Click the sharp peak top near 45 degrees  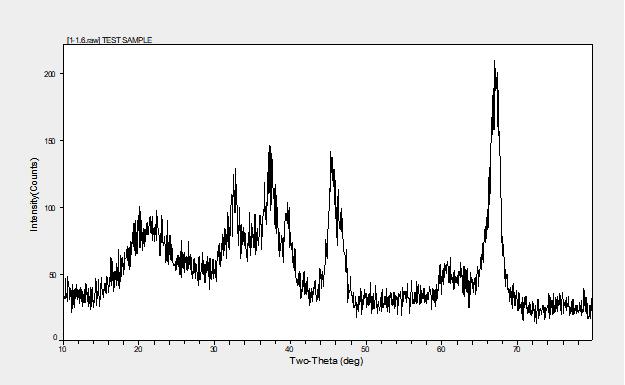(x=330, y=154)
